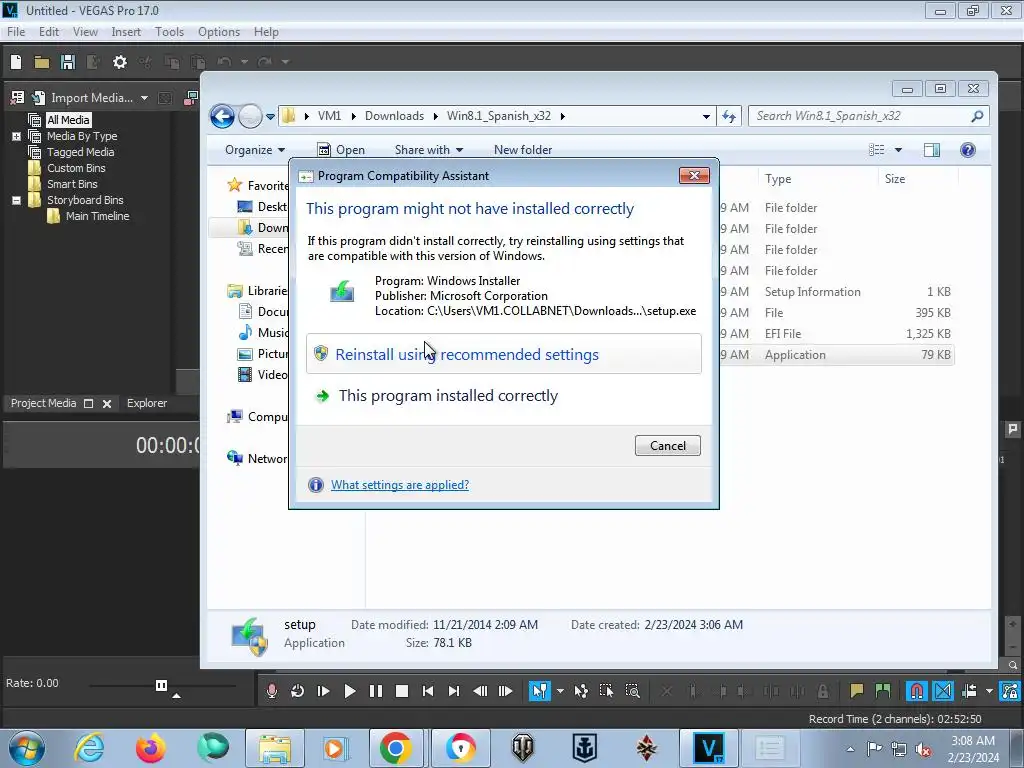
Task: Go back in the Explorer window
Action: (222, 117)
